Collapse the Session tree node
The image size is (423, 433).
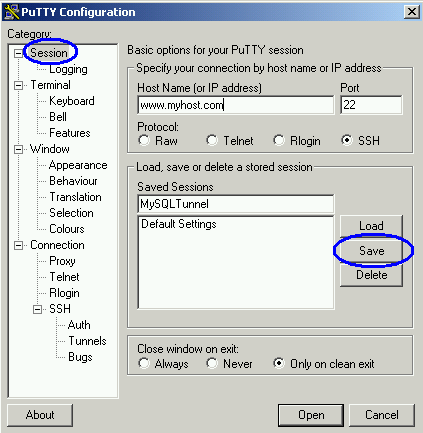click(18, 53)
